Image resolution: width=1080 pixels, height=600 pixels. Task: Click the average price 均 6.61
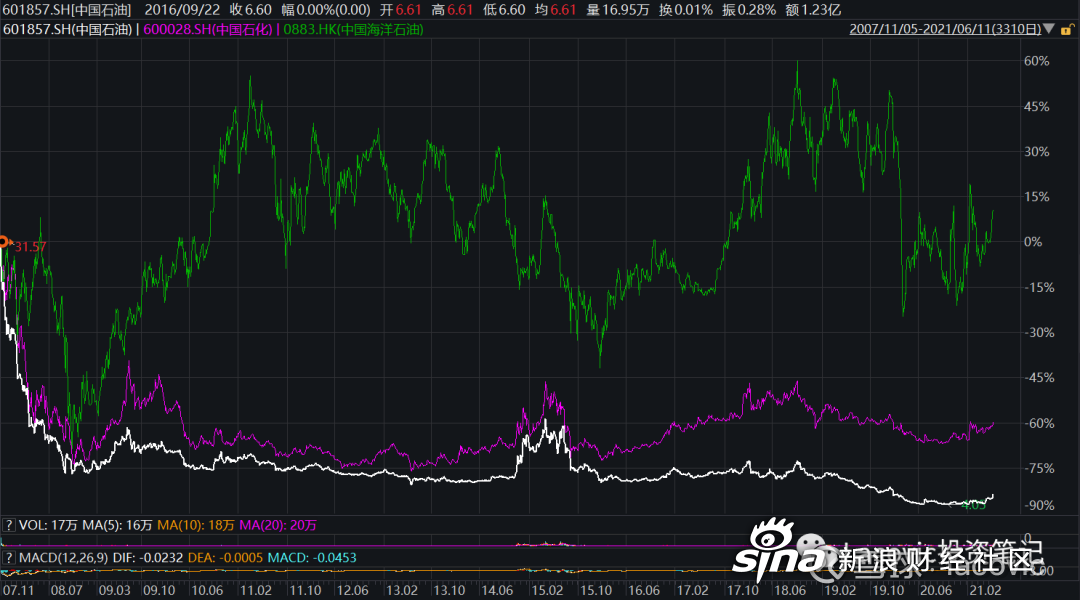coord(555,10)
